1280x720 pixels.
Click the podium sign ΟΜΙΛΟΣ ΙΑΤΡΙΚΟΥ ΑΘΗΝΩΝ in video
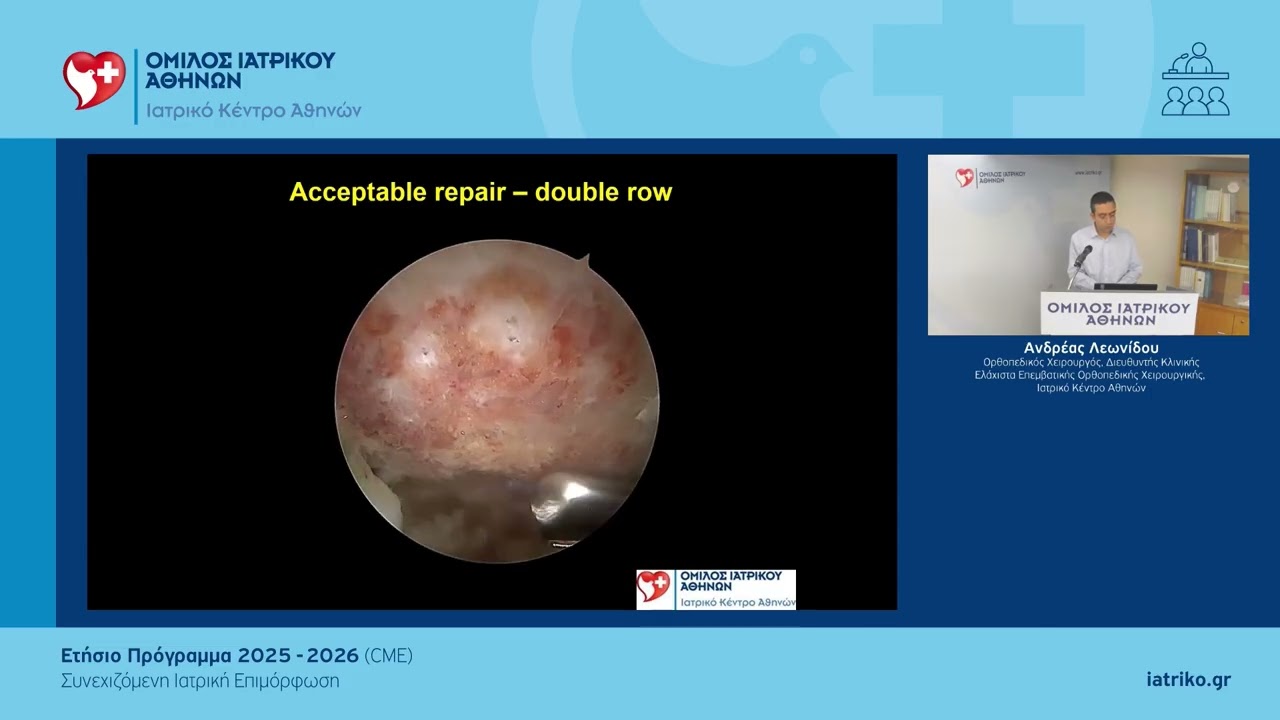pos(1119,313)
